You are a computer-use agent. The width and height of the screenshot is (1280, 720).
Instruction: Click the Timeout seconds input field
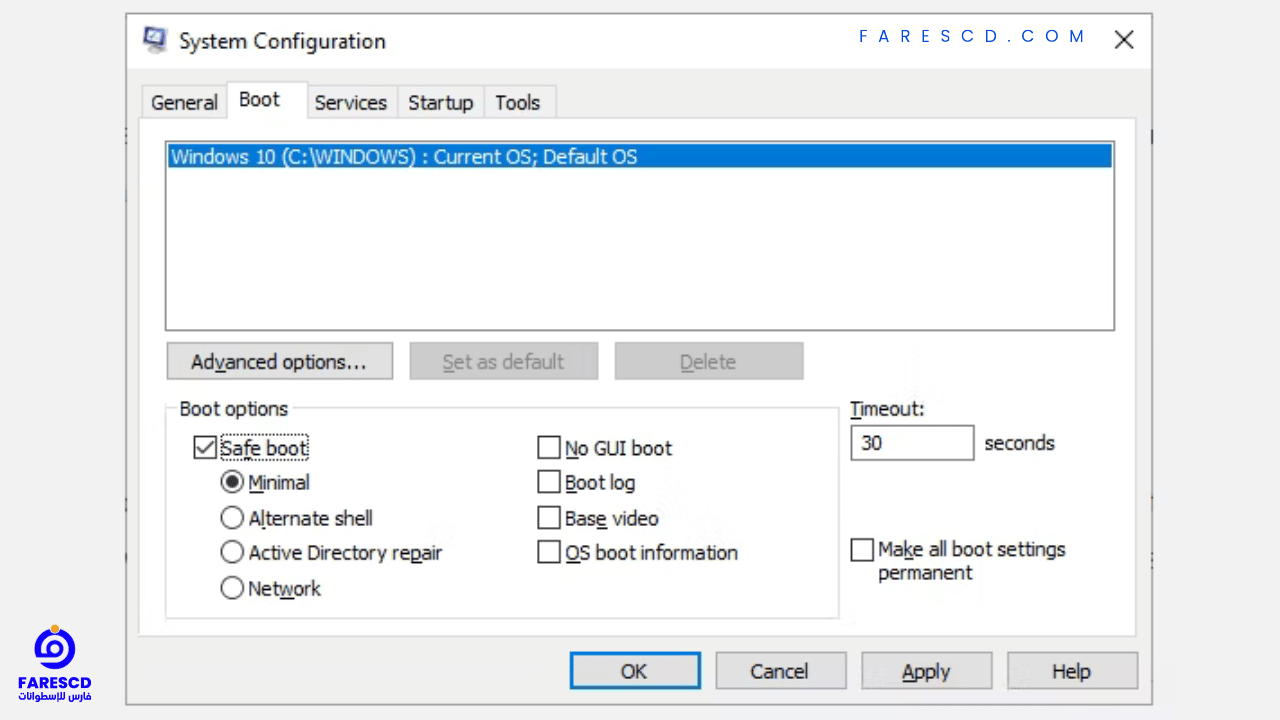(912, 443)
